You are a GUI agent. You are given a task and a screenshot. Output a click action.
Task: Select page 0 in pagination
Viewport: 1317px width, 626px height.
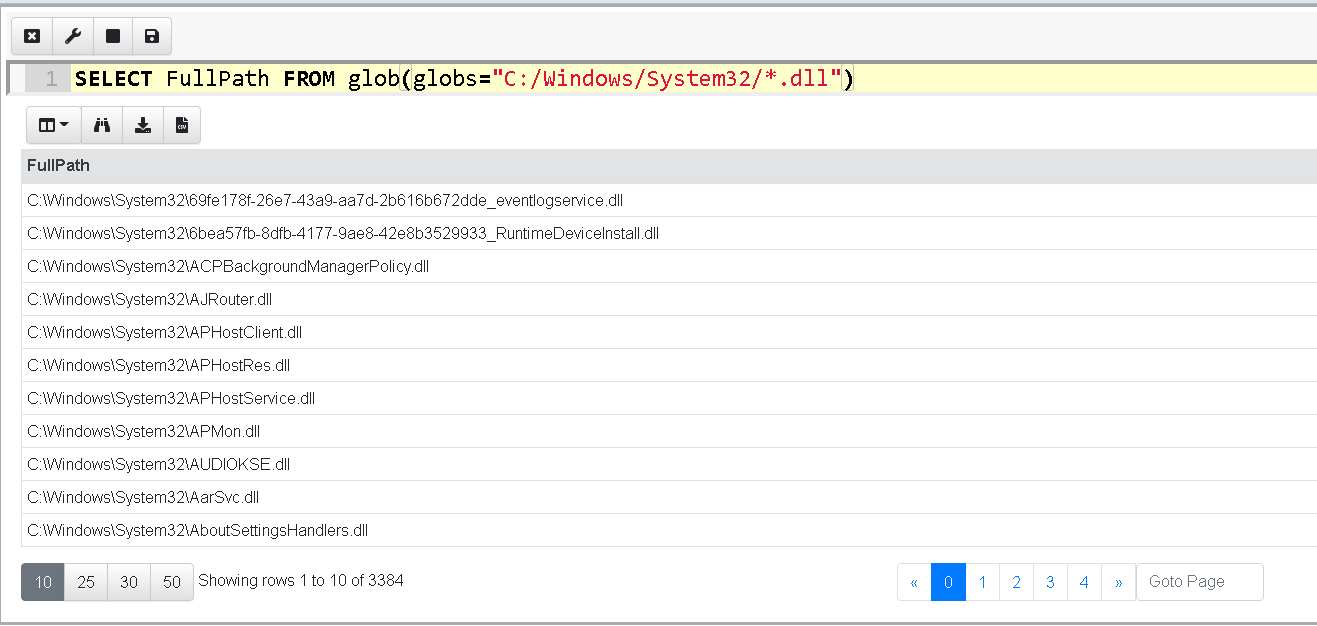click(x=948, y=582)
